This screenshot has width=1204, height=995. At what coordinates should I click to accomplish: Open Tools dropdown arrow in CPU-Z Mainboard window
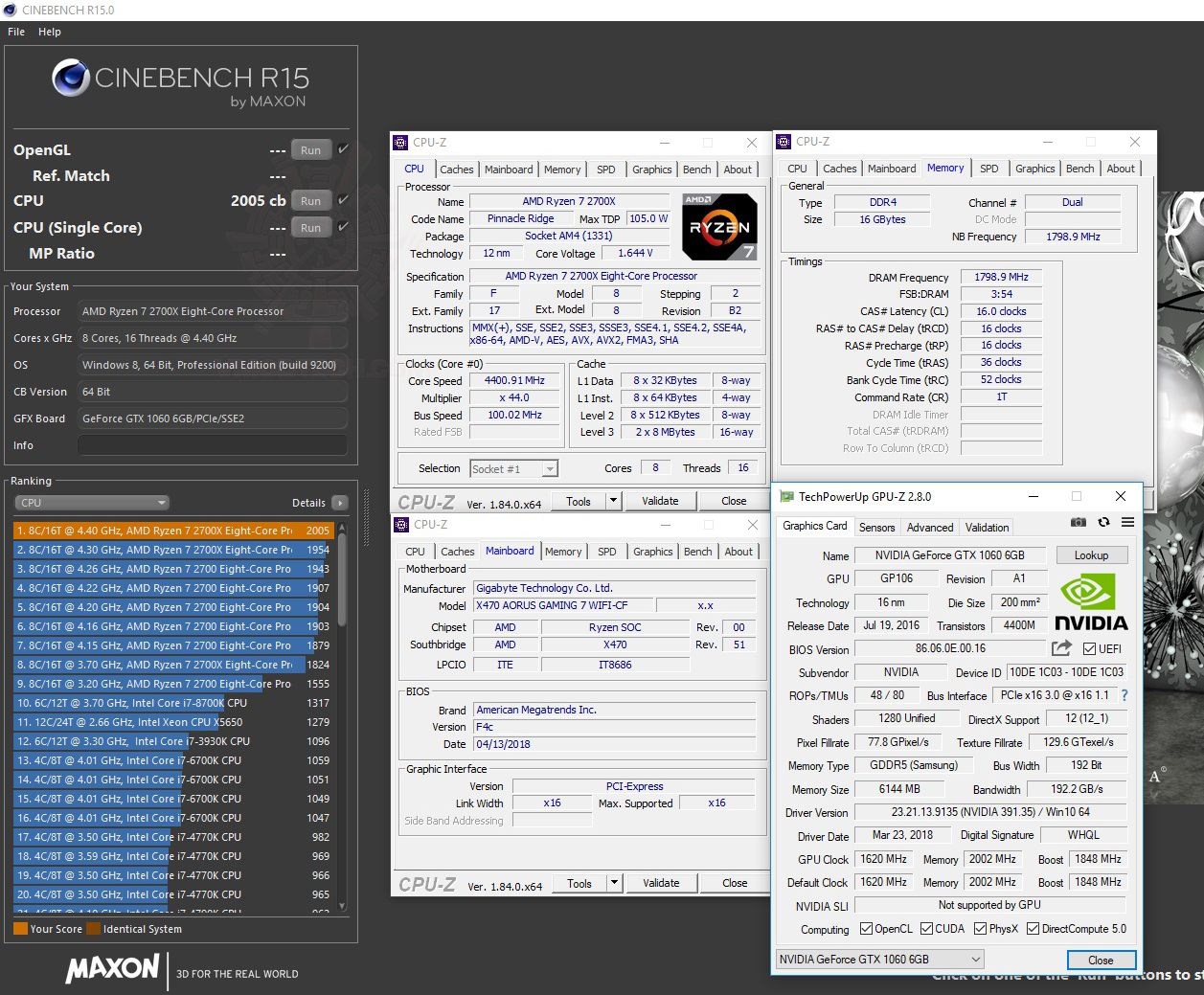pos(615,883)
